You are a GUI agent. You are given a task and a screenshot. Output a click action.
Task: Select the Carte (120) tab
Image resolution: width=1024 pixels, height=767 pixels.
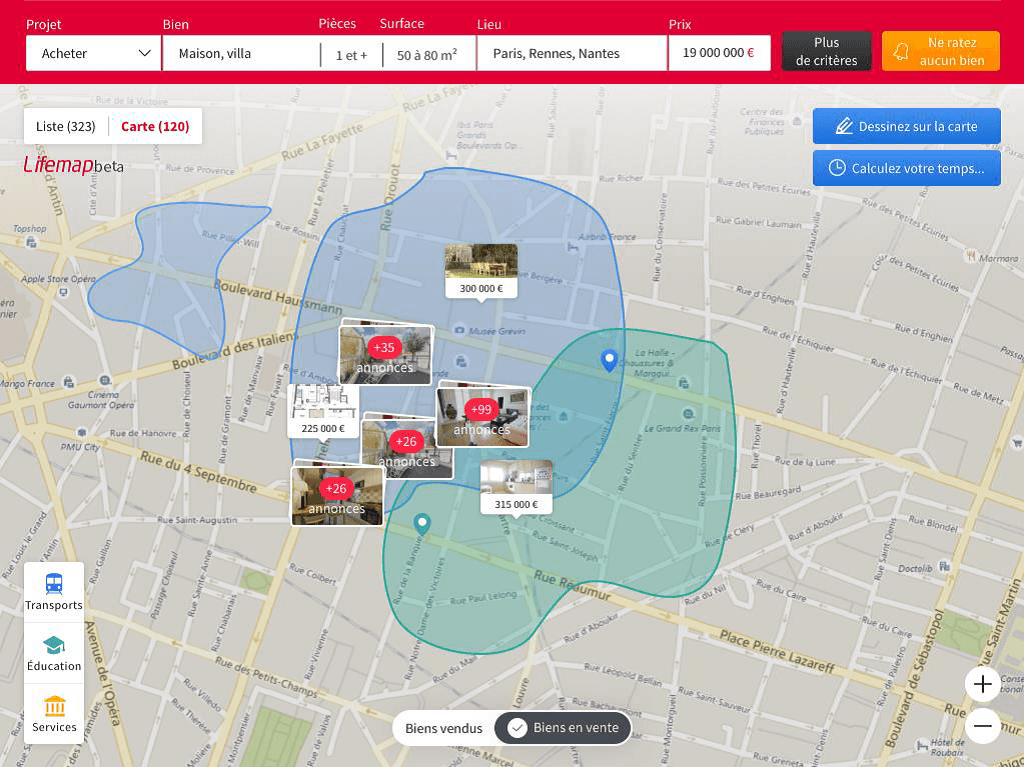point(155,126)
